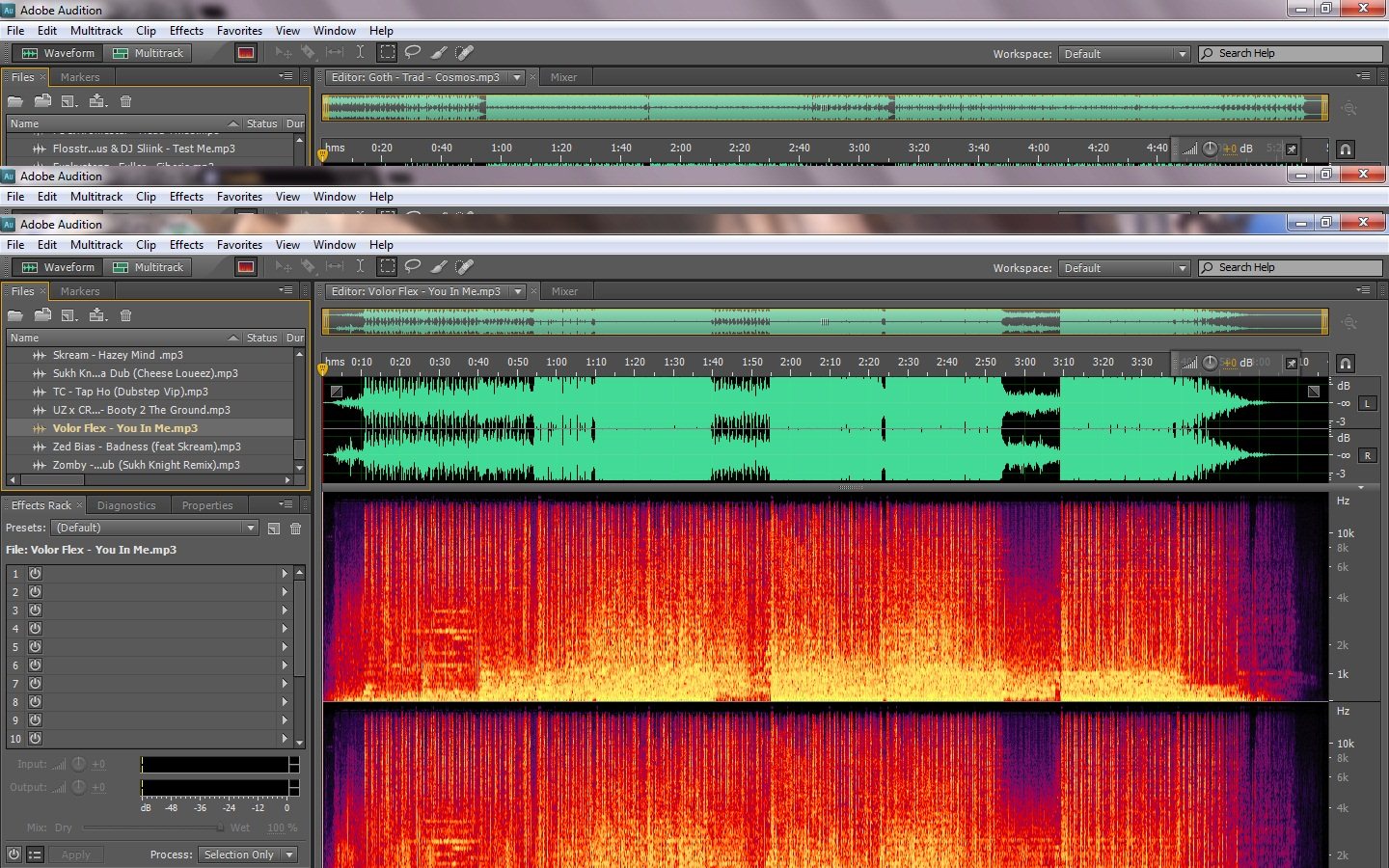
Task: Toggle the power button on effect slot 10
Action: point(35,739)
